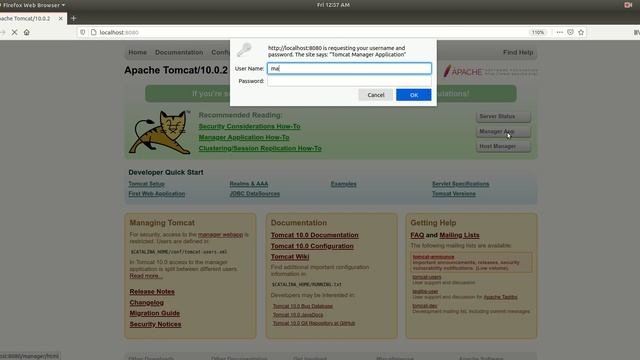Open Tomcat 10.0 Git Repository link

click(x=313, y=323)
